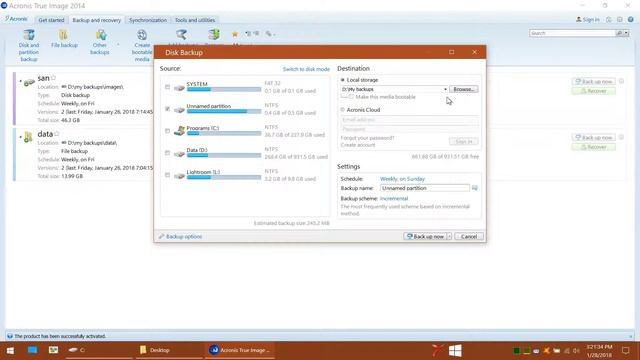Open the Backup options link
This screenshot has width=640, height=360.
(x=180, y=236)
